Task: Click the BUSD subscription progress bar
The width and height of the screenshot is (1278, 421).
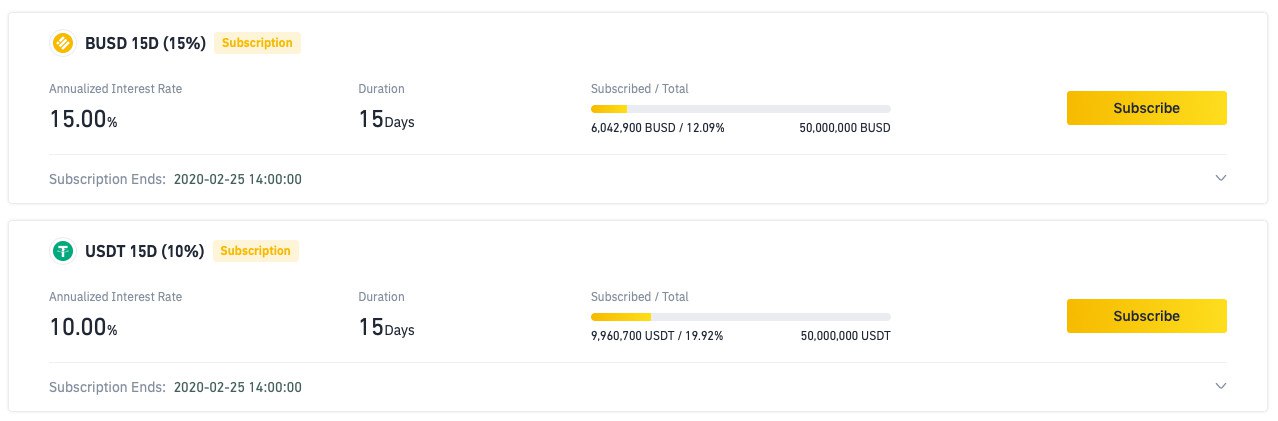Action: [740, 108]
